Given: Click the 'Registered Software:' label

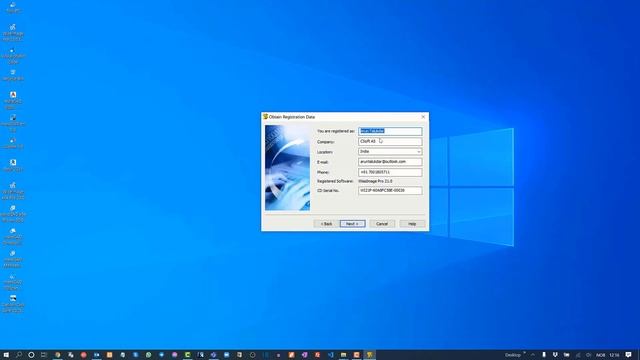Looking at the screenshot, I should click(335, 181).
